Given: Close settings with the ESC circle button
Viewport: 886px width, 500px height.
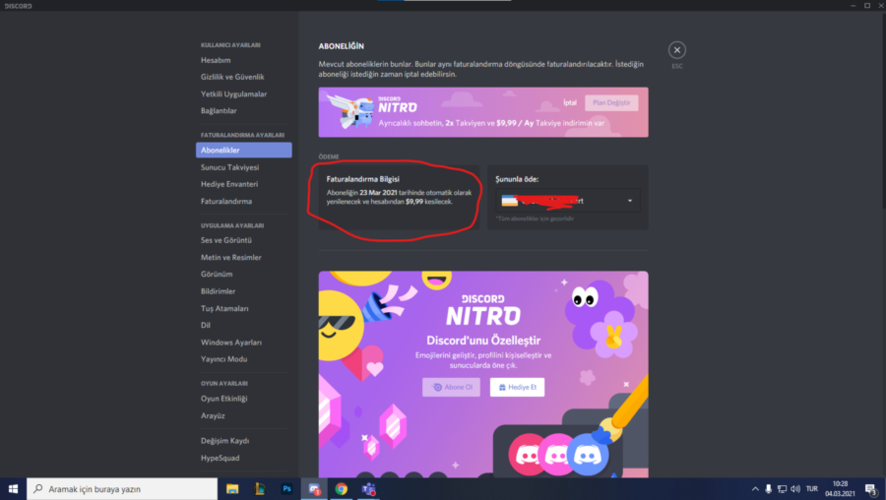Looking at the screenshot, I should 676,50.
